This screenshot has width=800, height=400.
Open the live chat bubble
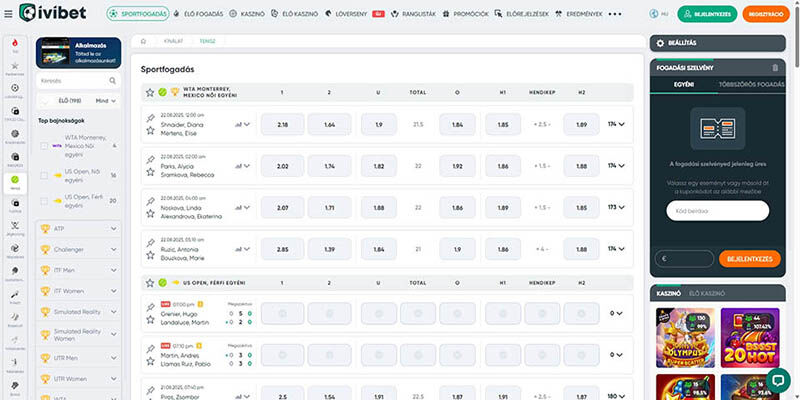tap(778, 380)
